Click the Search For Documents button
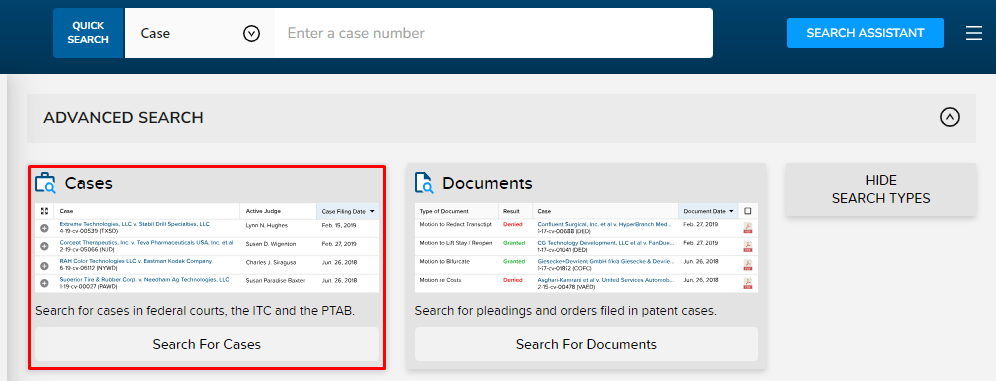 [x=586, y=344]
